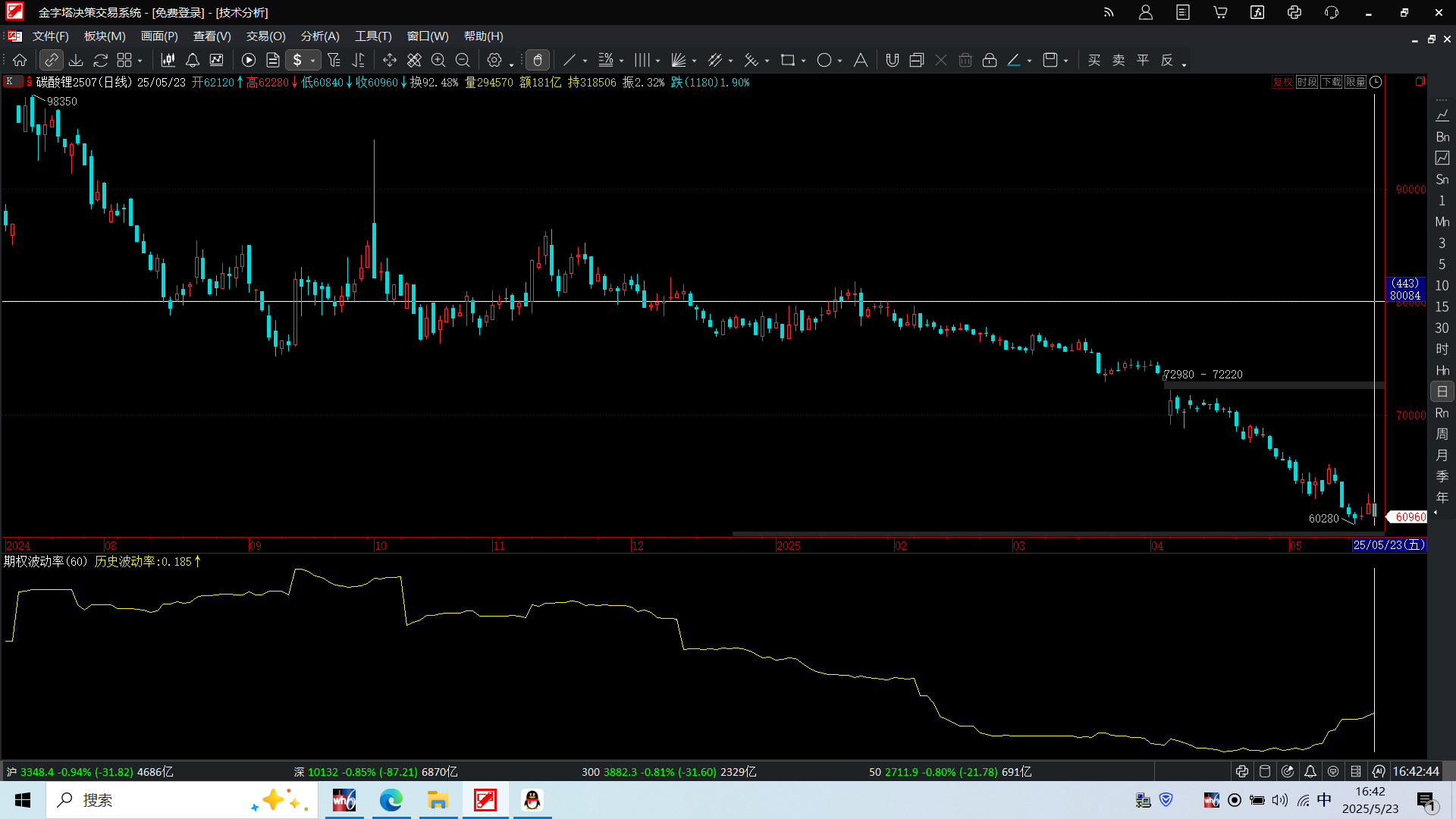
Task: Click the save drawings icon
Action: 1050,60
